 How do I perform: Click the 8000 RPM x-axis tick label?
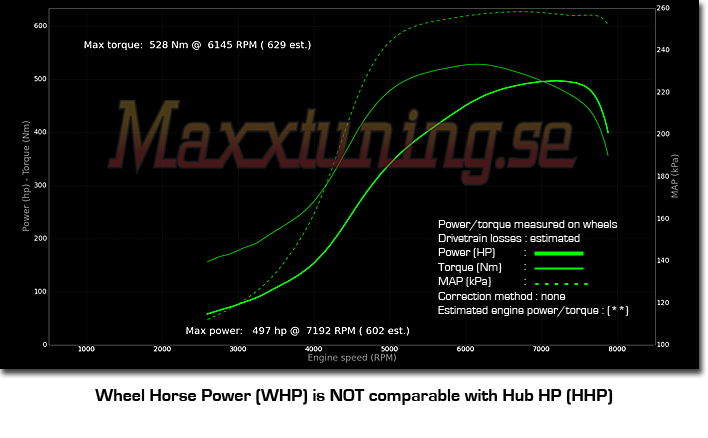tap(617, 349)
